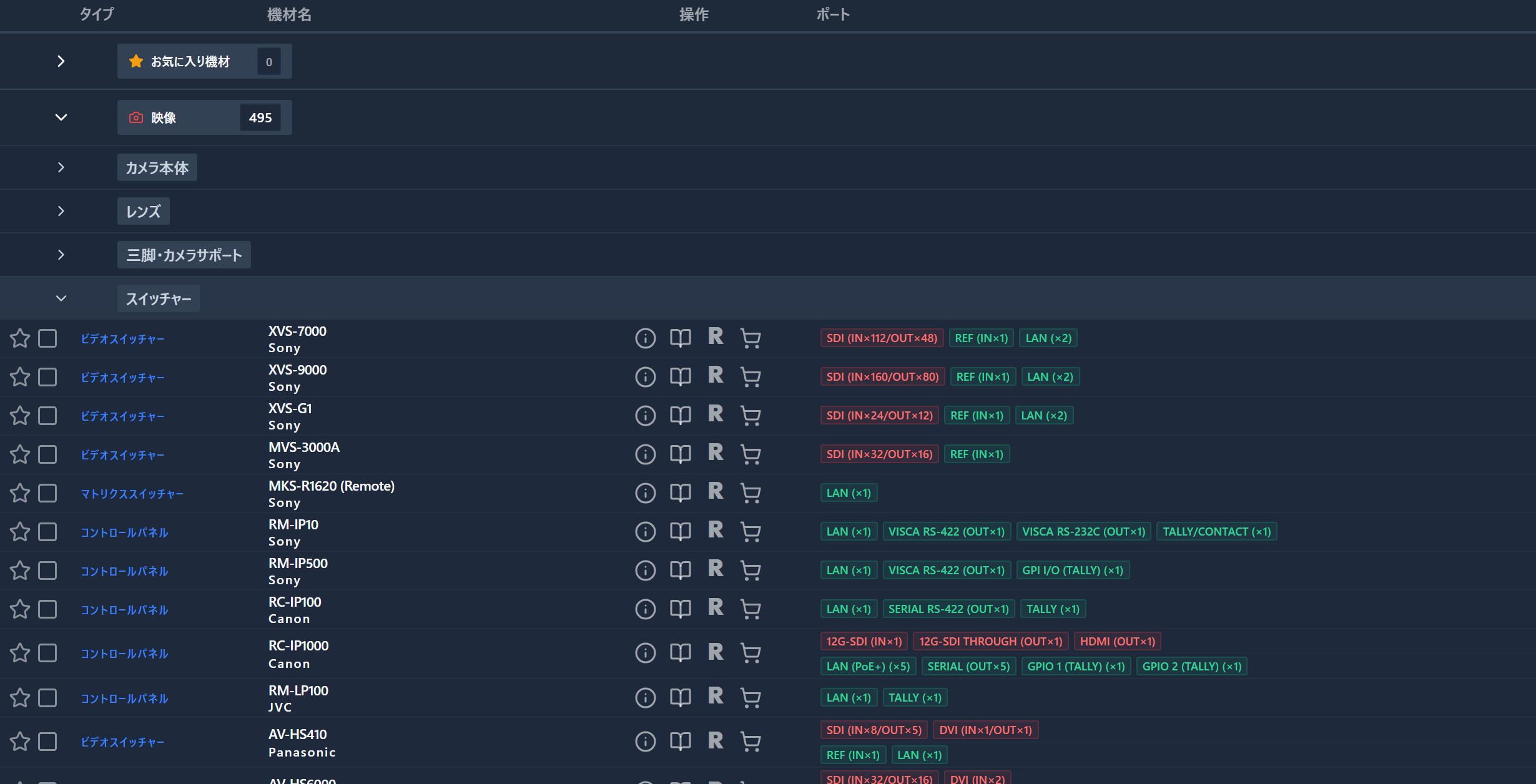Collapse the スイッチャー subcategory
The height and width of the screenshot is (784, 1536).
pyautogui.click(x=61, y=298)
